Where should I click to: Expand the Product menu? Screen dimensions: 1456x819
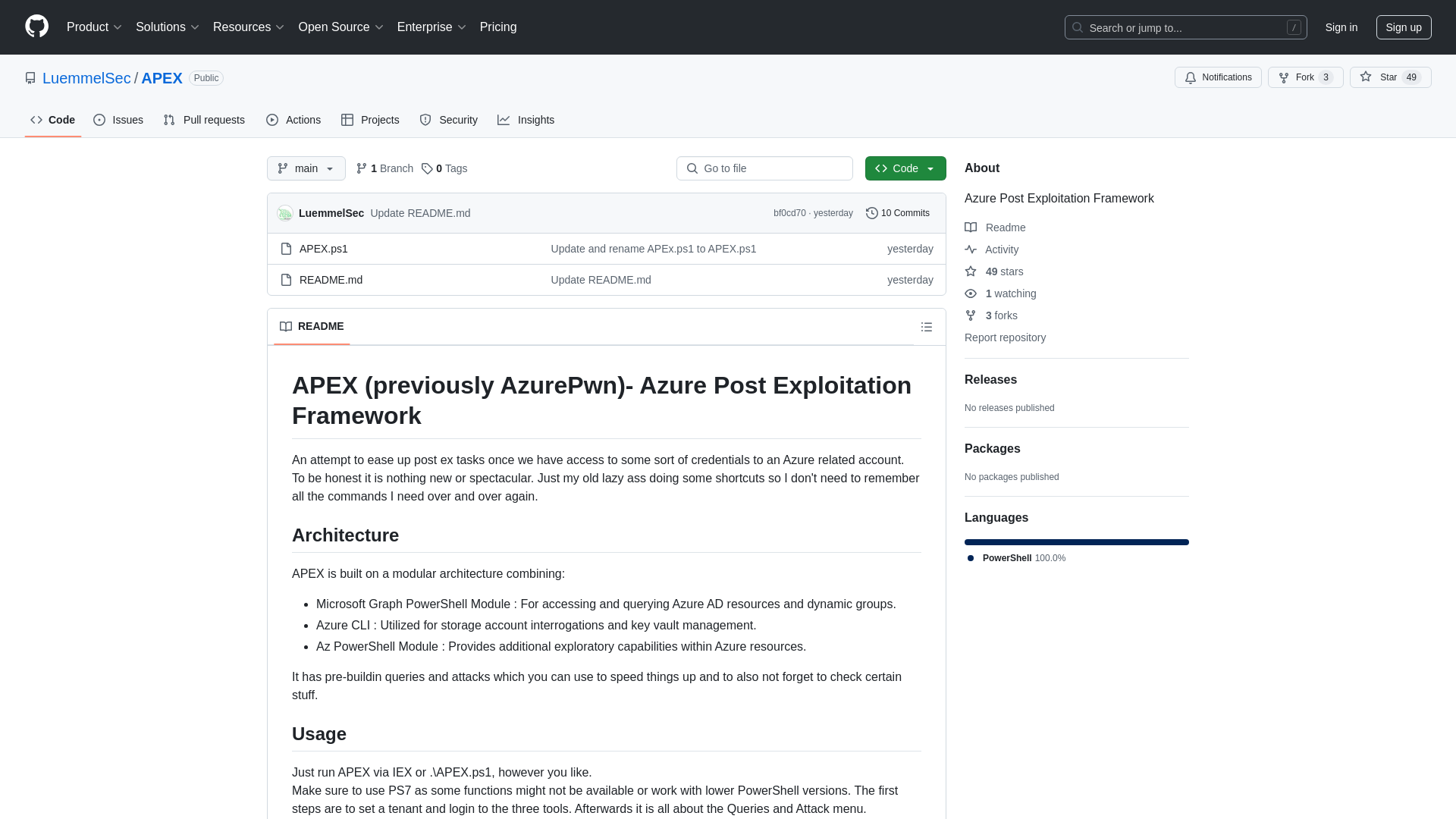[94, 27]
